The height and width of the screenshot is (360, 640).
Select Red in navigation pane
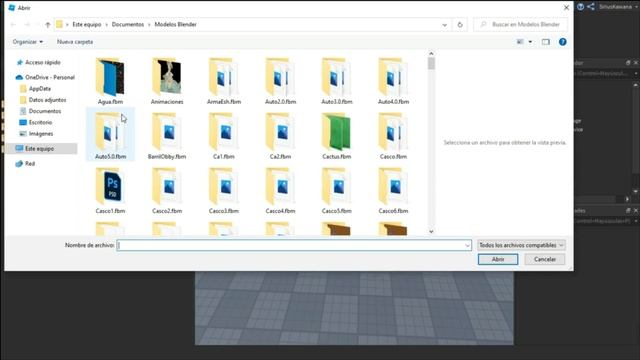click(25, 164)
